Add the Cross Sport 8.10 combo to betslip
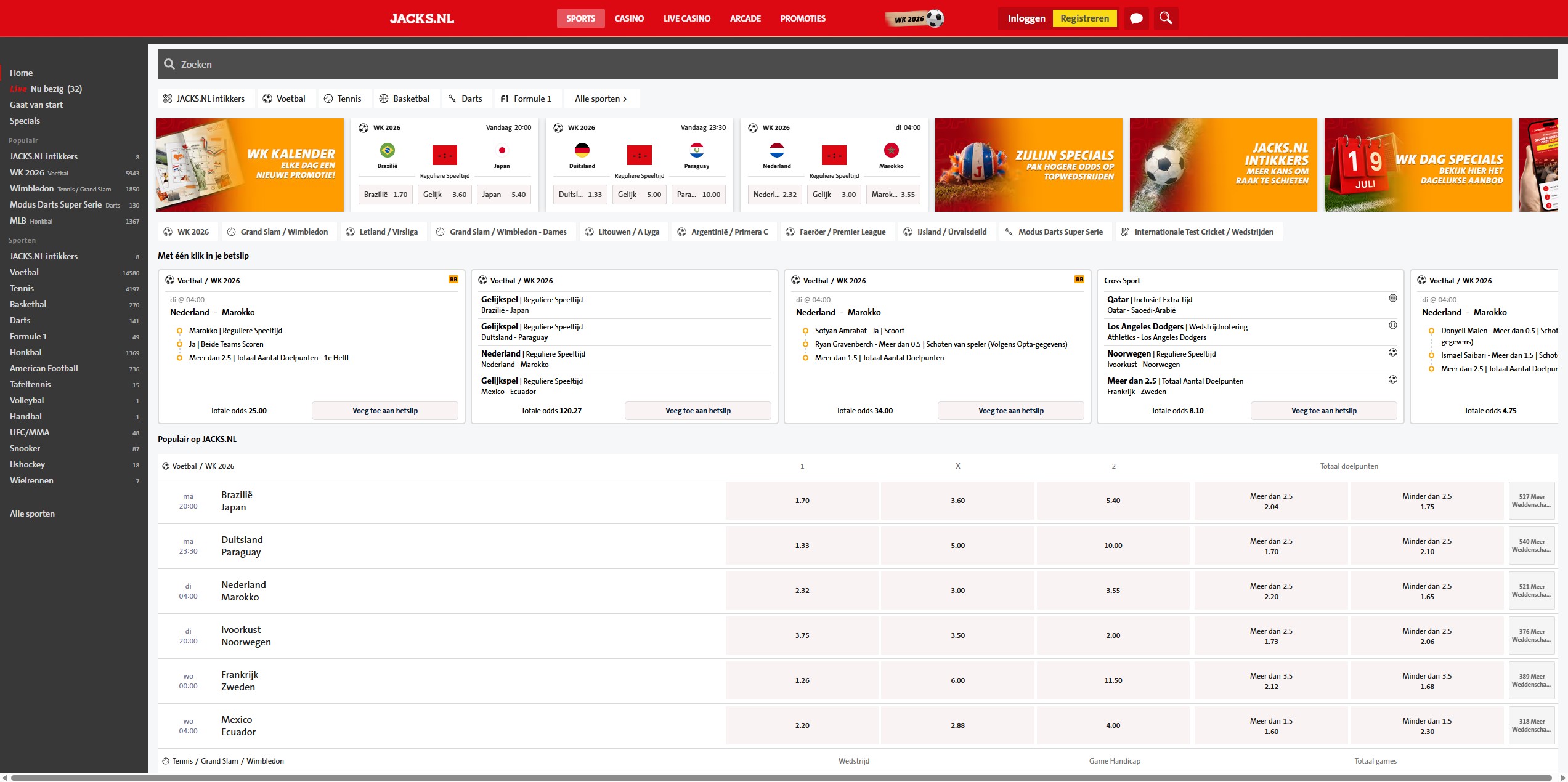Screen dimensions: 1568x782 pos(1324,411)
